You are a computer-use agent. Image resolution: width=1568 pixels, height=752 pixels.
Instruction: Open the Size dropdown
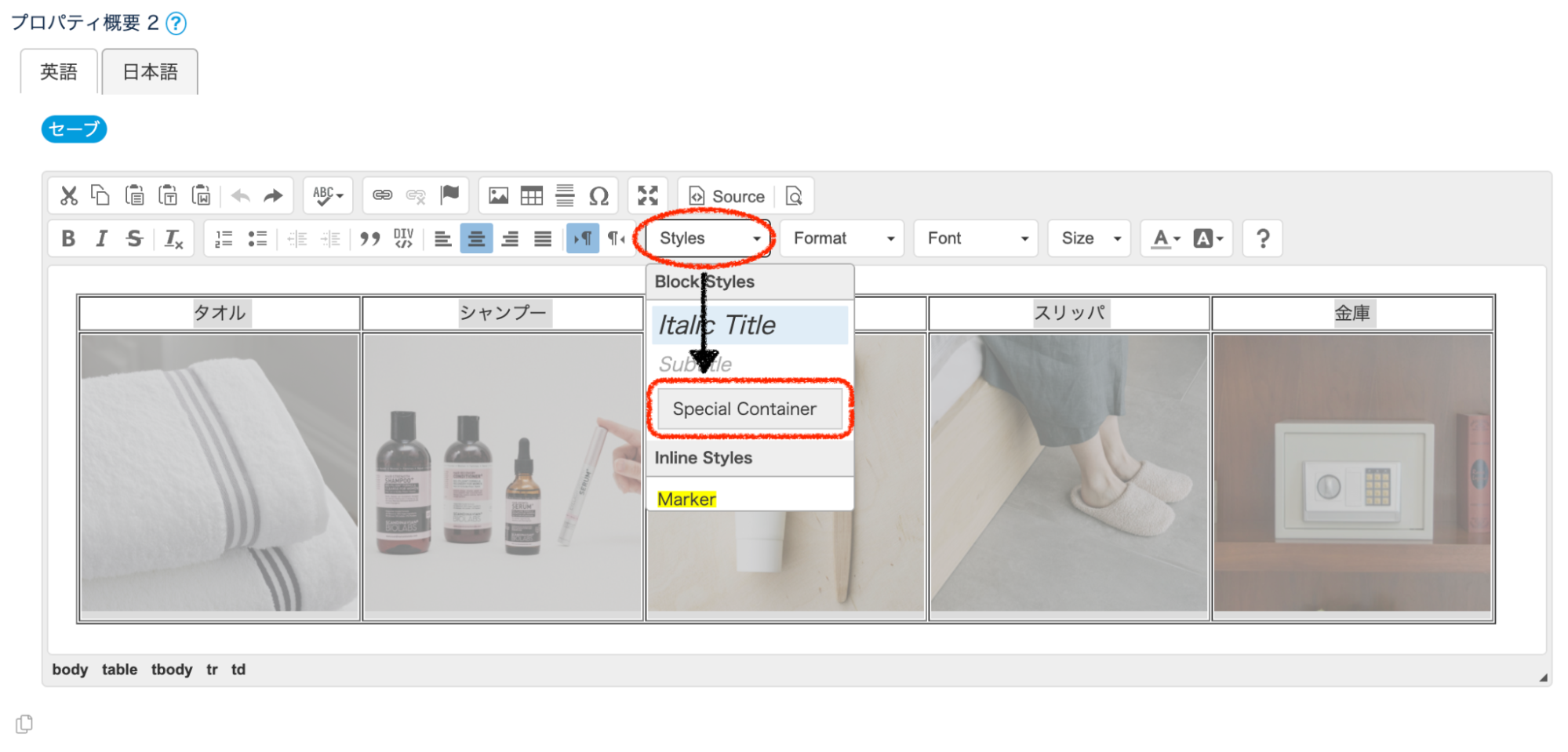tap(1089, 238)
